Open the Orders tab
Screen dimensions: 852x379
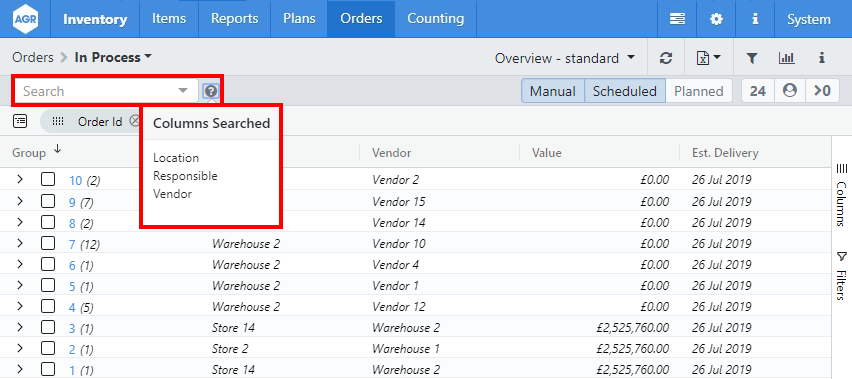361,19
